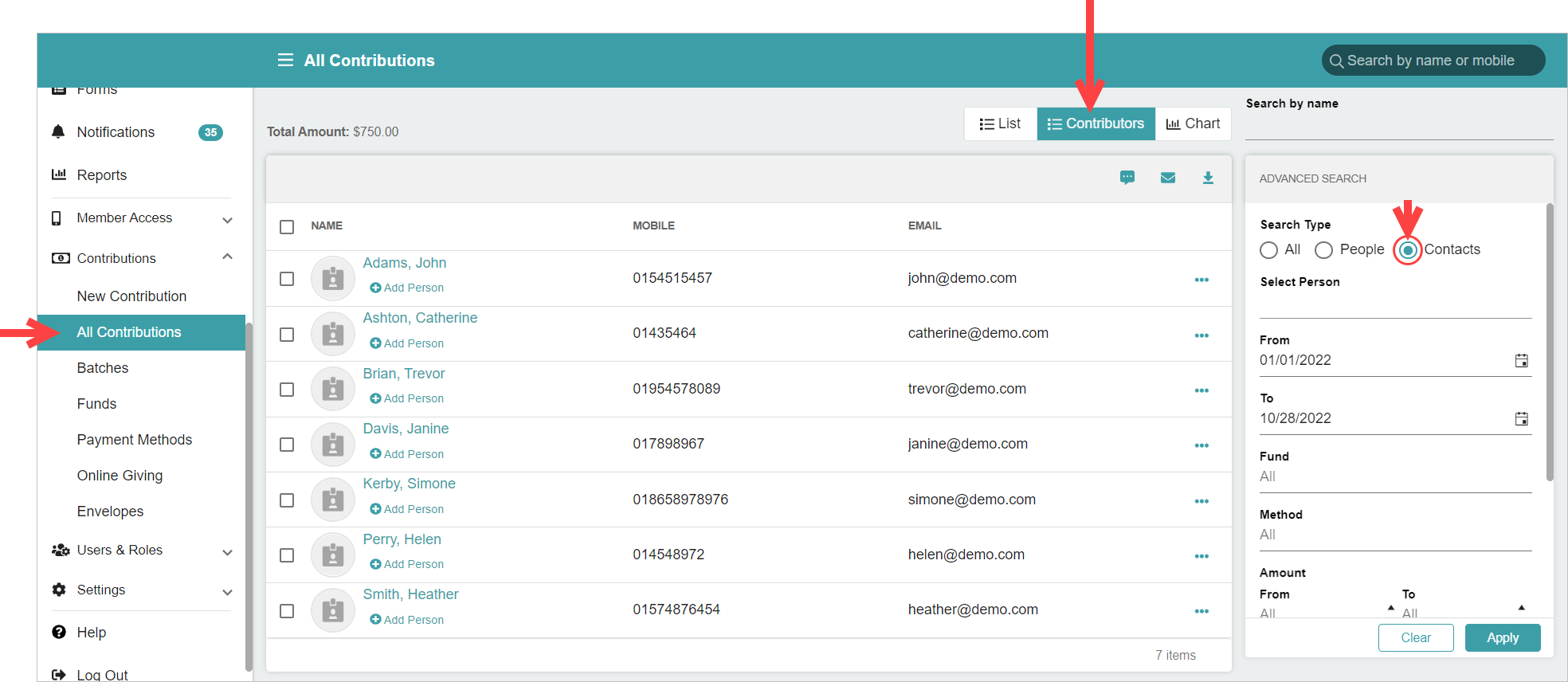Switch to the List view tab
The width and height of the screenshot is (1568, 682).
1000,124
